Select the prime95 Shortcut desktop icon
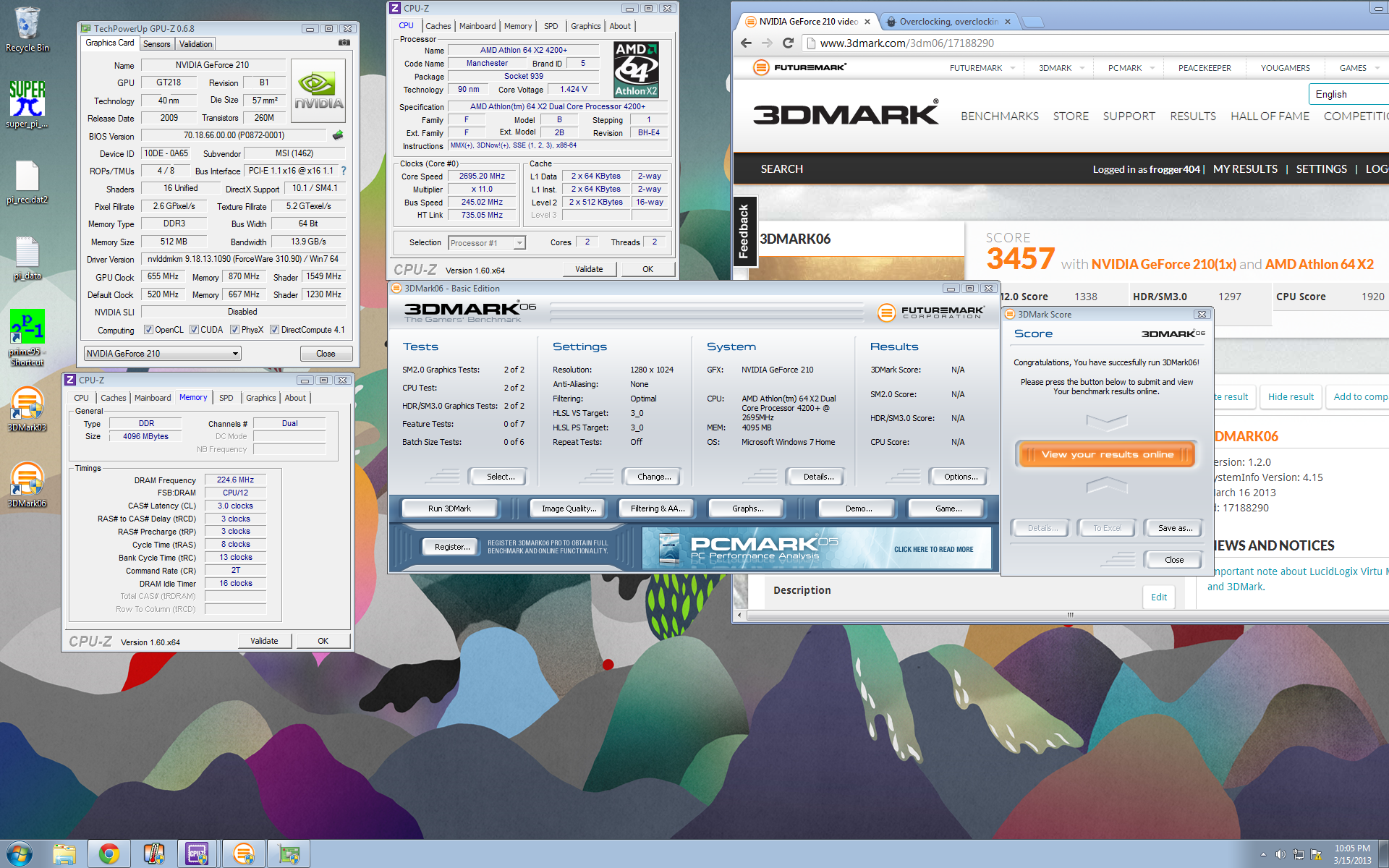Image resolution: width=1389 pixels, height=868 pixels. (27, 336)
